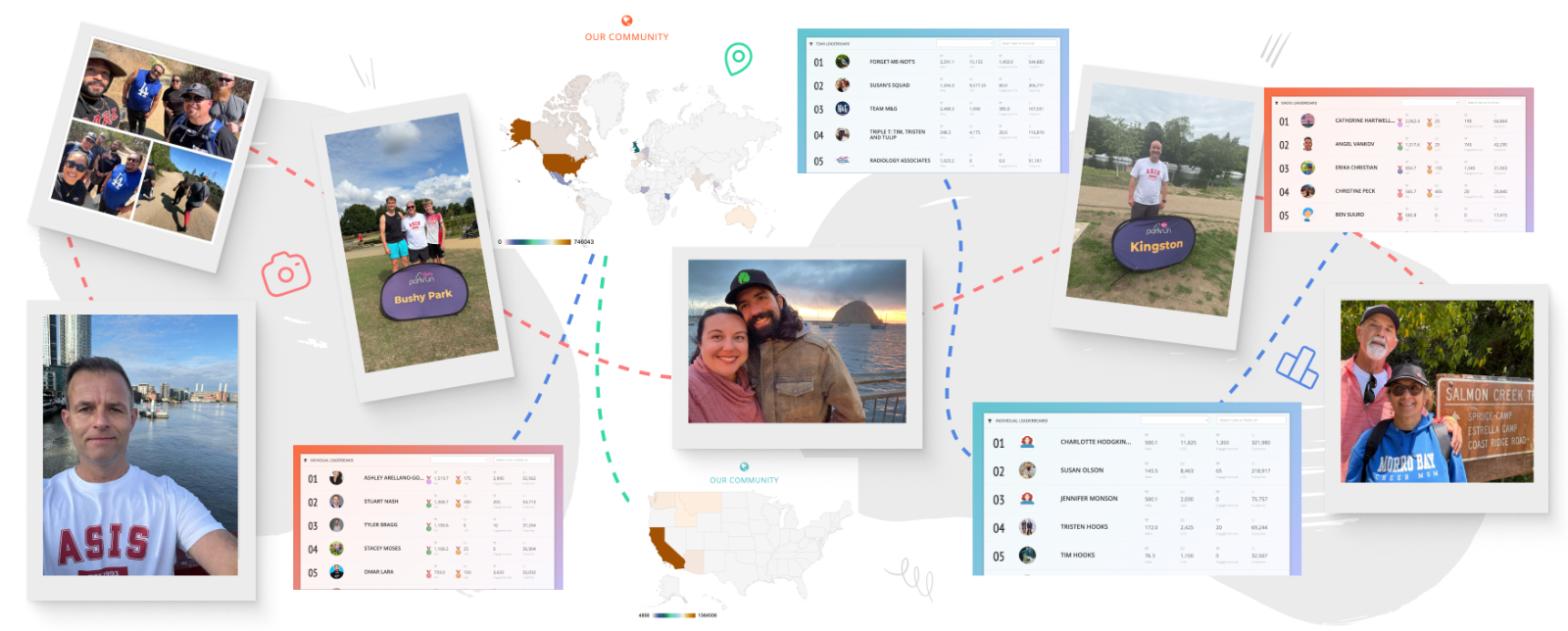Open the orange Individual Leaderboard filter dropdown
The width and height of the screenshot is (1568, 631).
(459, 460)
